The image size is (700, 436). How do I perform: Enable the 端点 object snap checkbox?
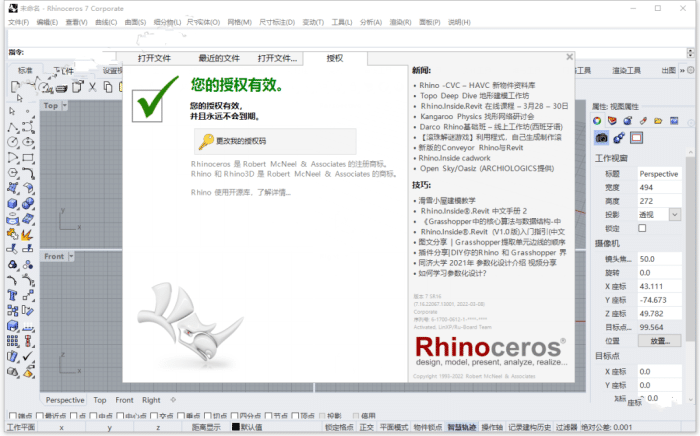12,416
